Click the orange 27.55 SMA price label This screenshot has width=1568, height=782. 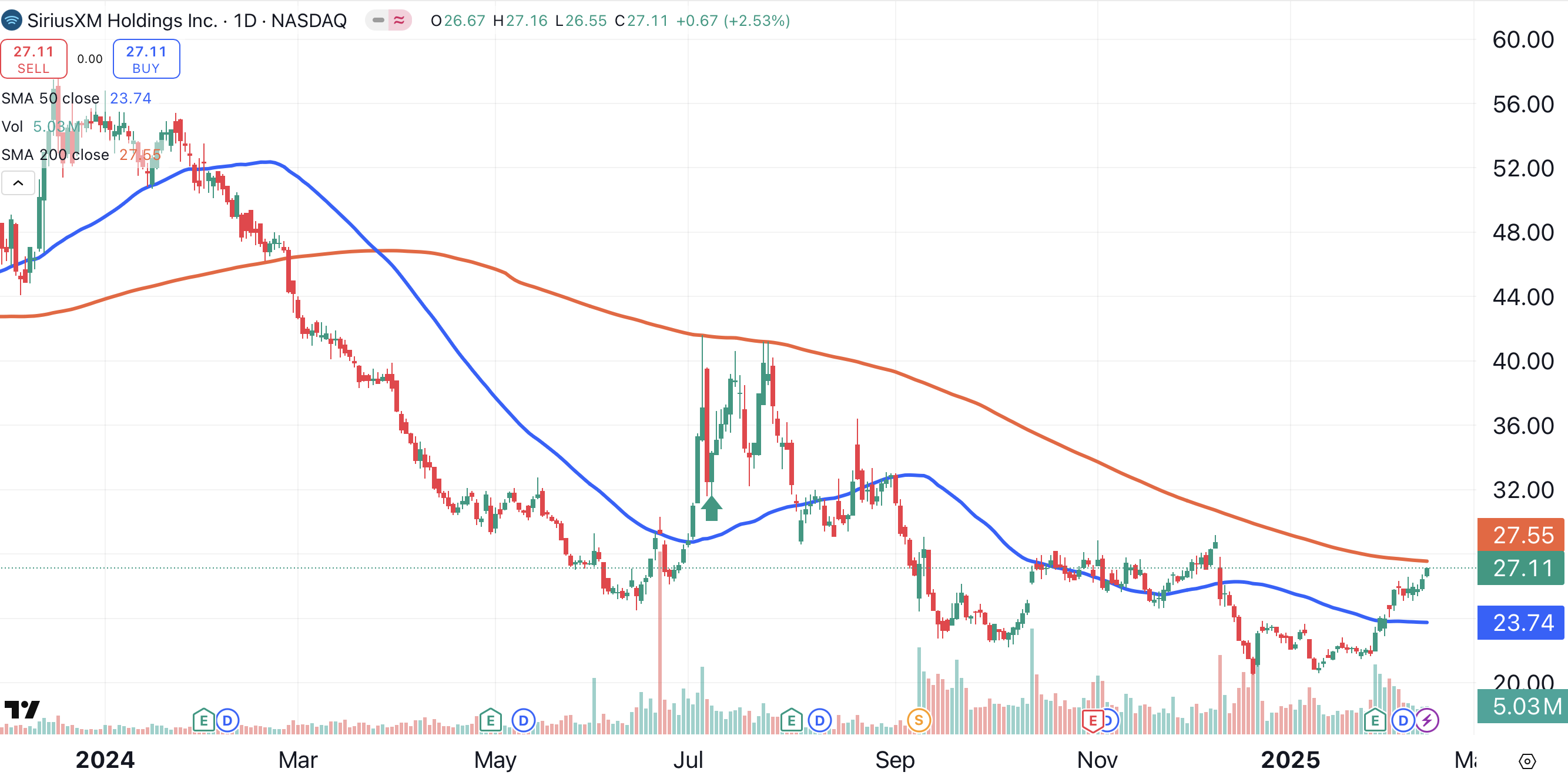pos(1520,534)
